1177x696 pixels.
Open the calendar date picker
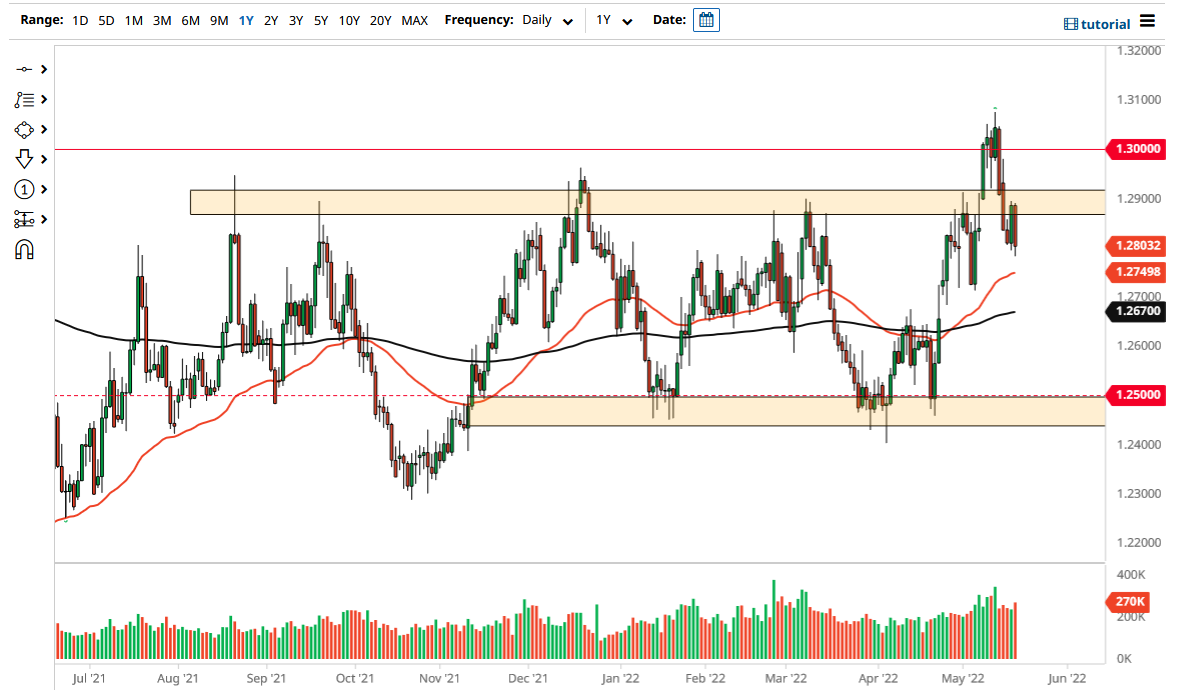706,19
